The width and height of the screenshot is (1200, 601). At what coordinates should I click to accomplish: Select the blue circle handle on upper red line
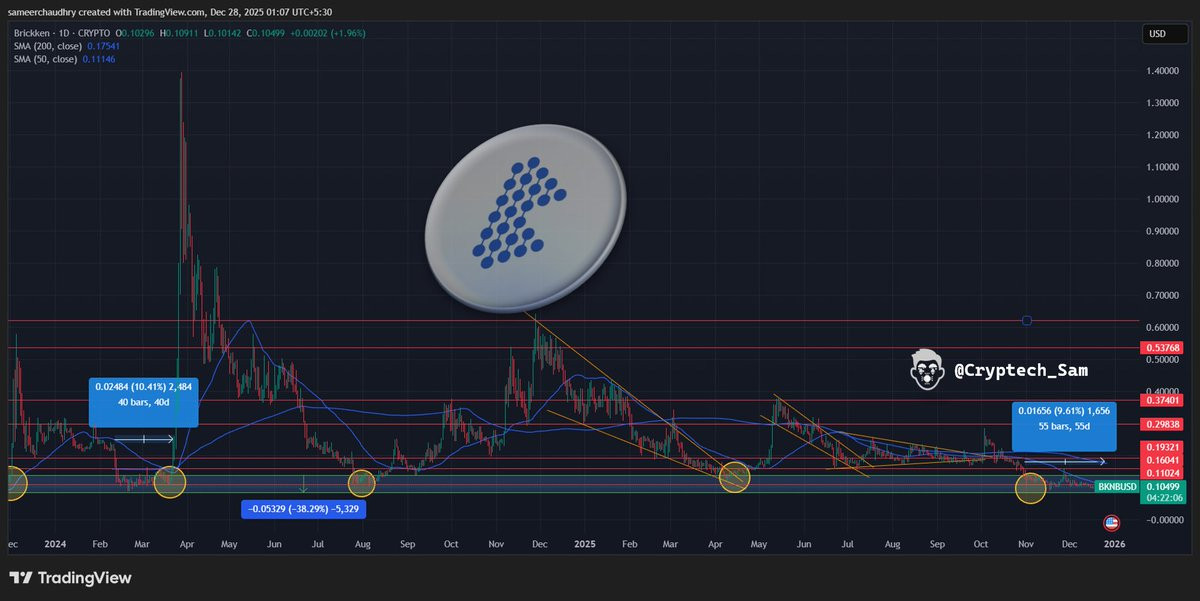pos(1027,321)
